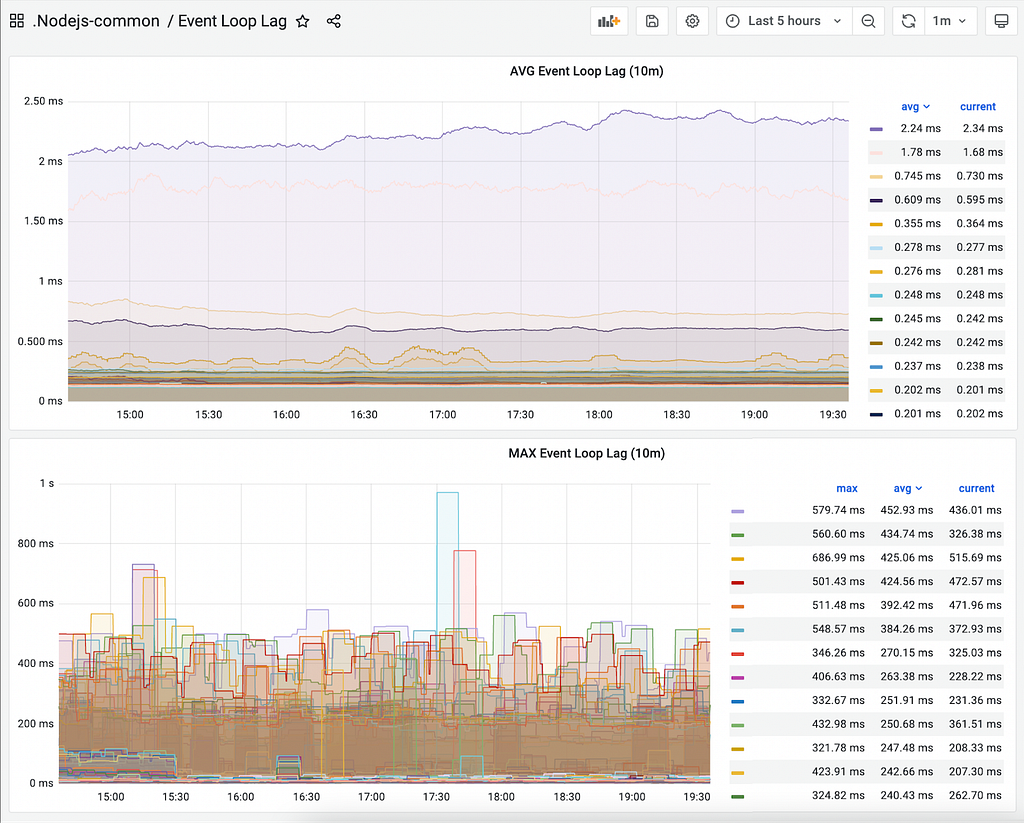This screenshot has width=1024, height=823.
Task: Toggle the 0.745 ms avg legend series
Action: (936, 176)
